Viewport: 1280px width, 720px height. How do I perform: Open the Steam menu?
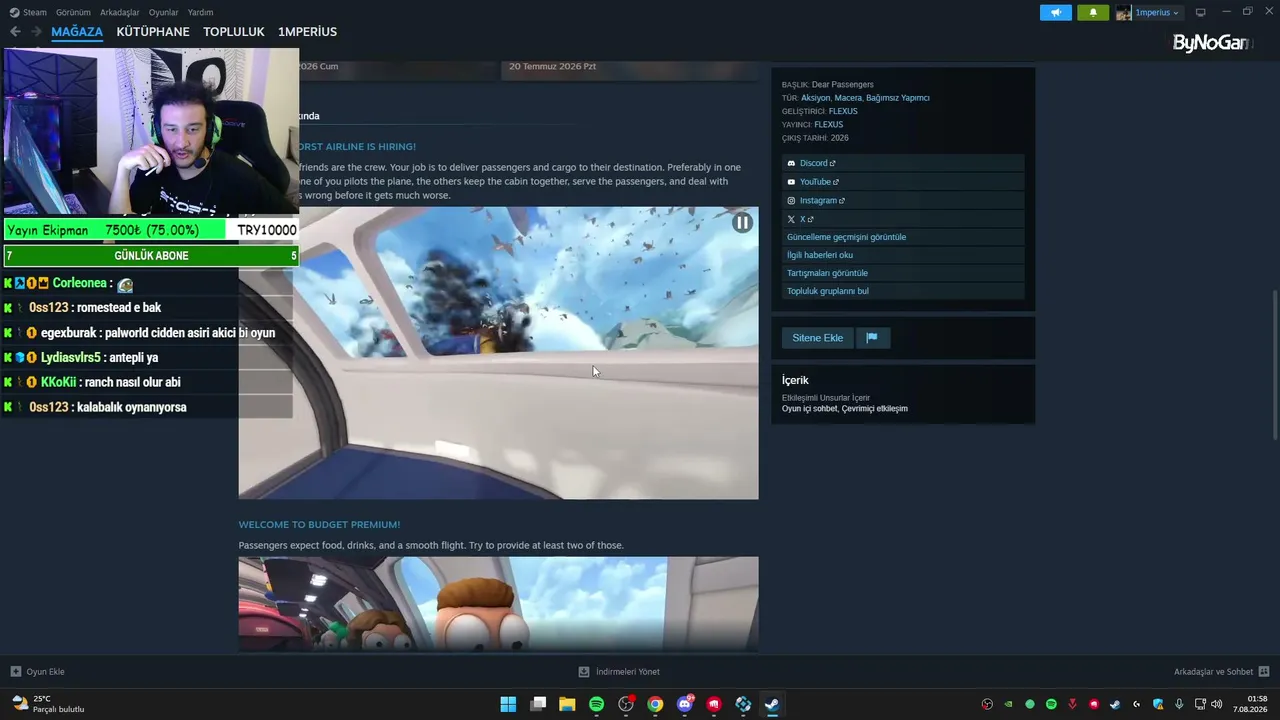28,13
